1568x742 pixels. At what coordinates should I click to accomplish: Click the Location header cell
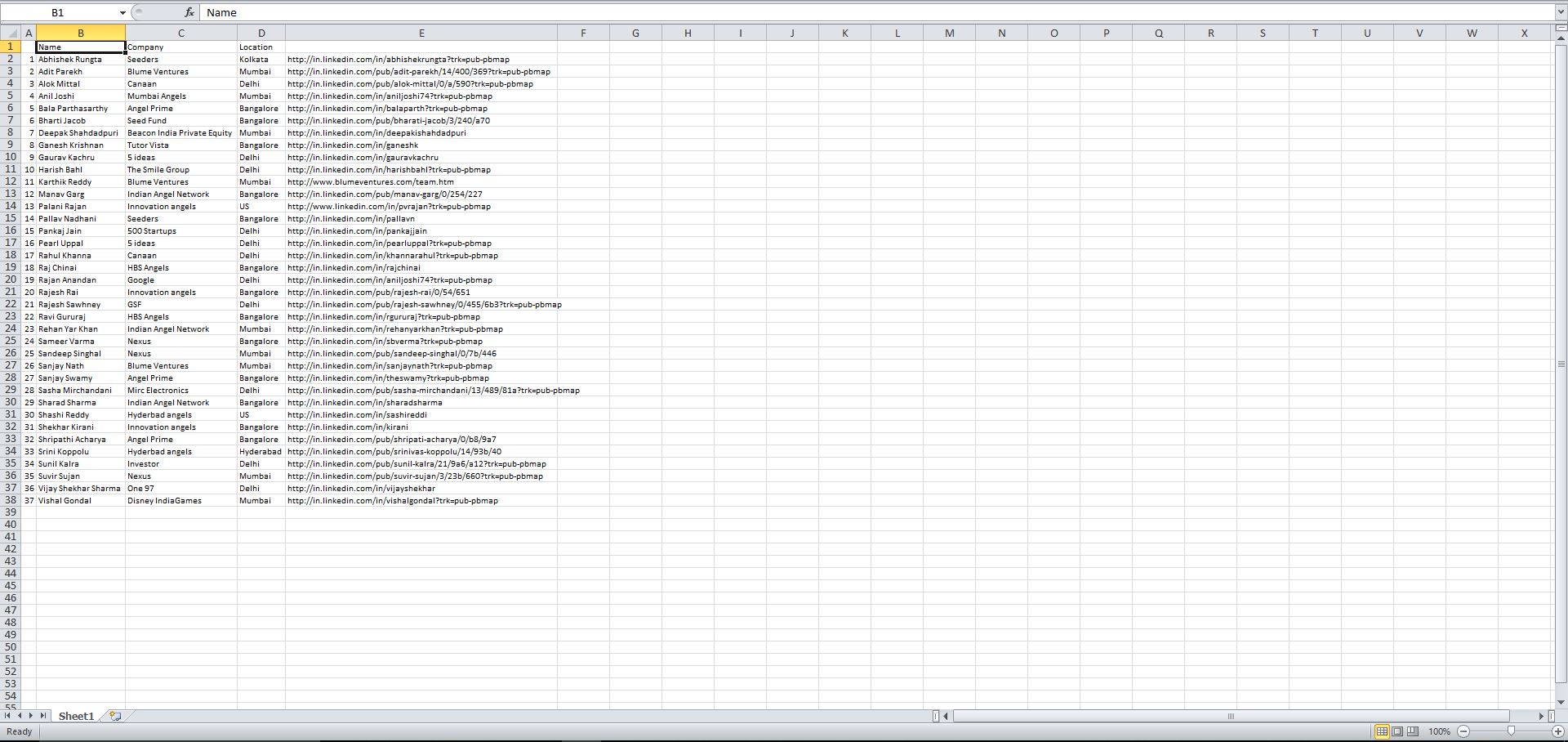pyautogui.click(x=261, y=47)
